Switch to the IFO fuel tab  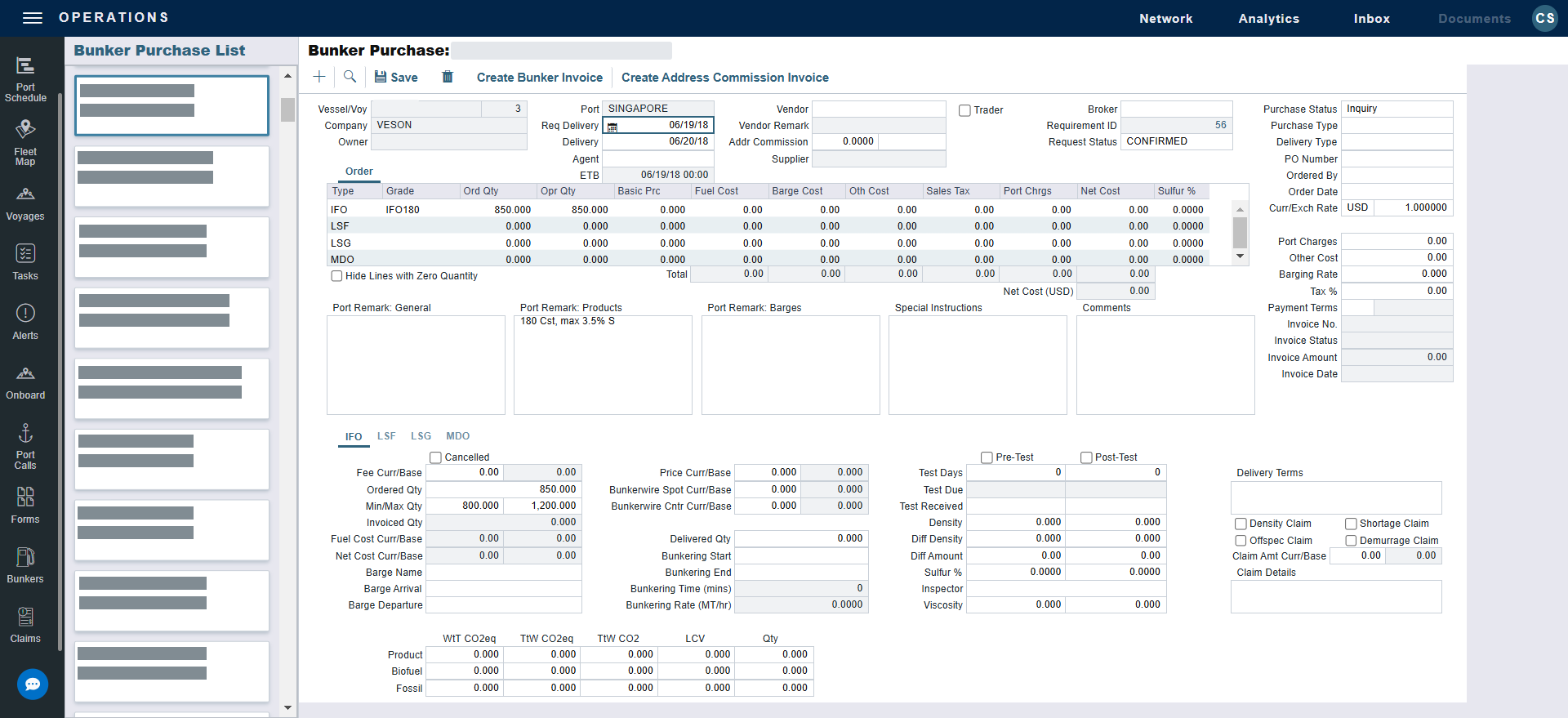click(x=354, y=437)
